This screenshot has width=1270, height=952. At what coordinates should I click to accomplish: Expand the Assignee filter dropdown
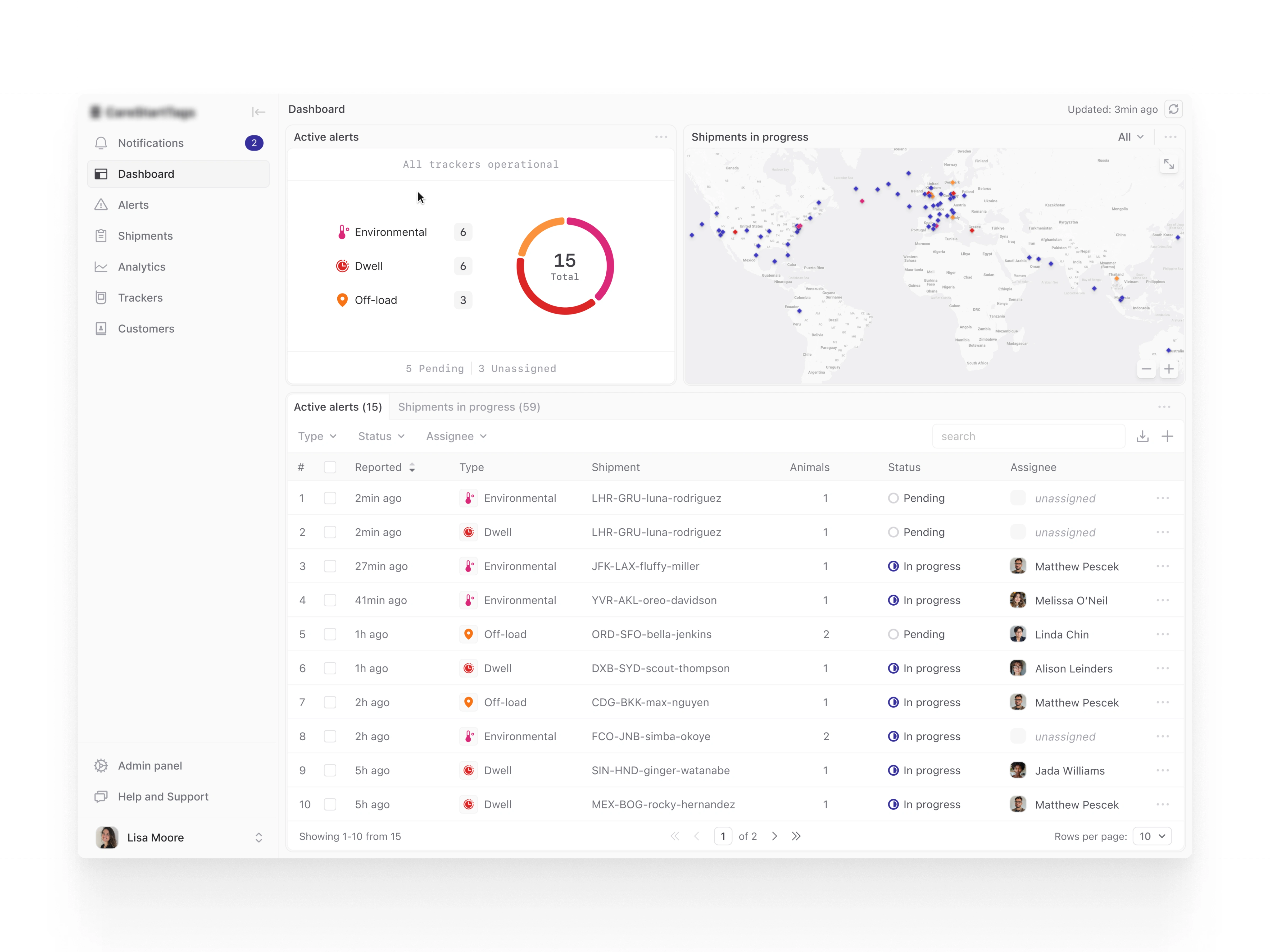tap(456, 436)
